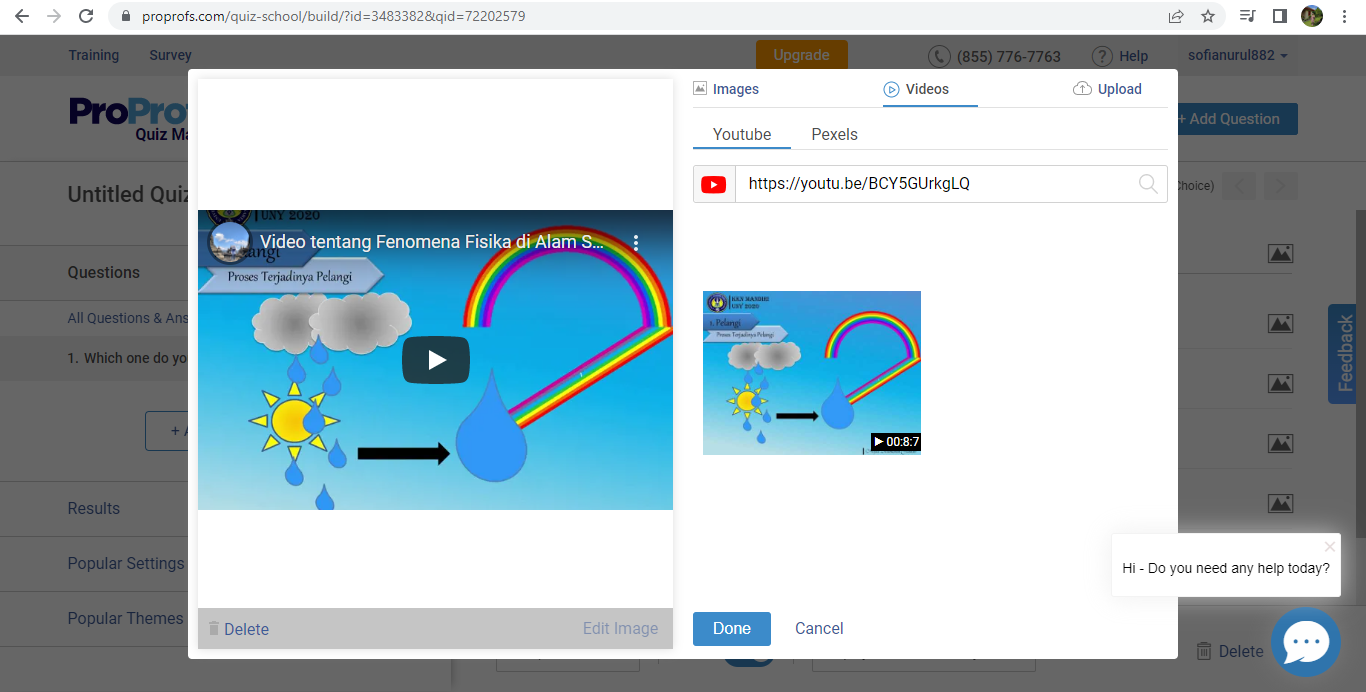1366x692 pixels.
Task: Play the rainbow video preview
Action: pos(435,360)
